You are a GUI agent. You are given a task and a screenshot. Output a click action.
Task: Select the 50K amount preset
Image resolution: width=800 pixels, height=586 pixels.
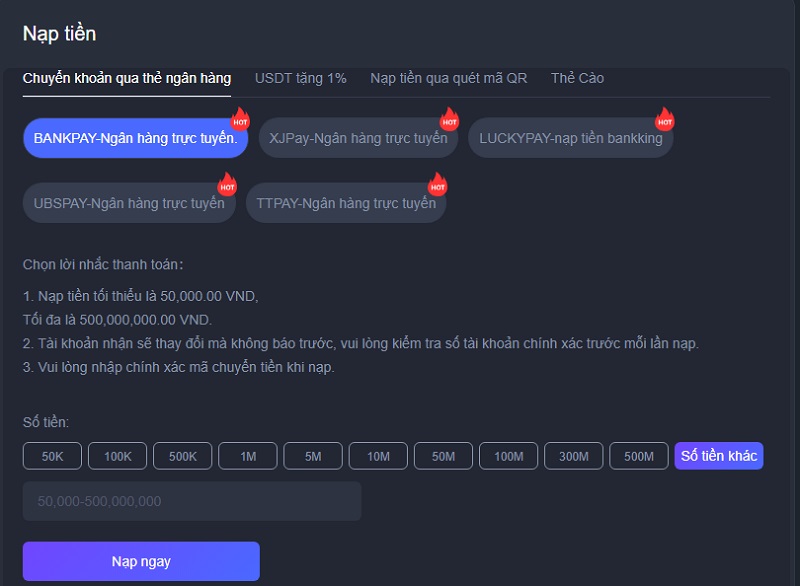(53, 456)
